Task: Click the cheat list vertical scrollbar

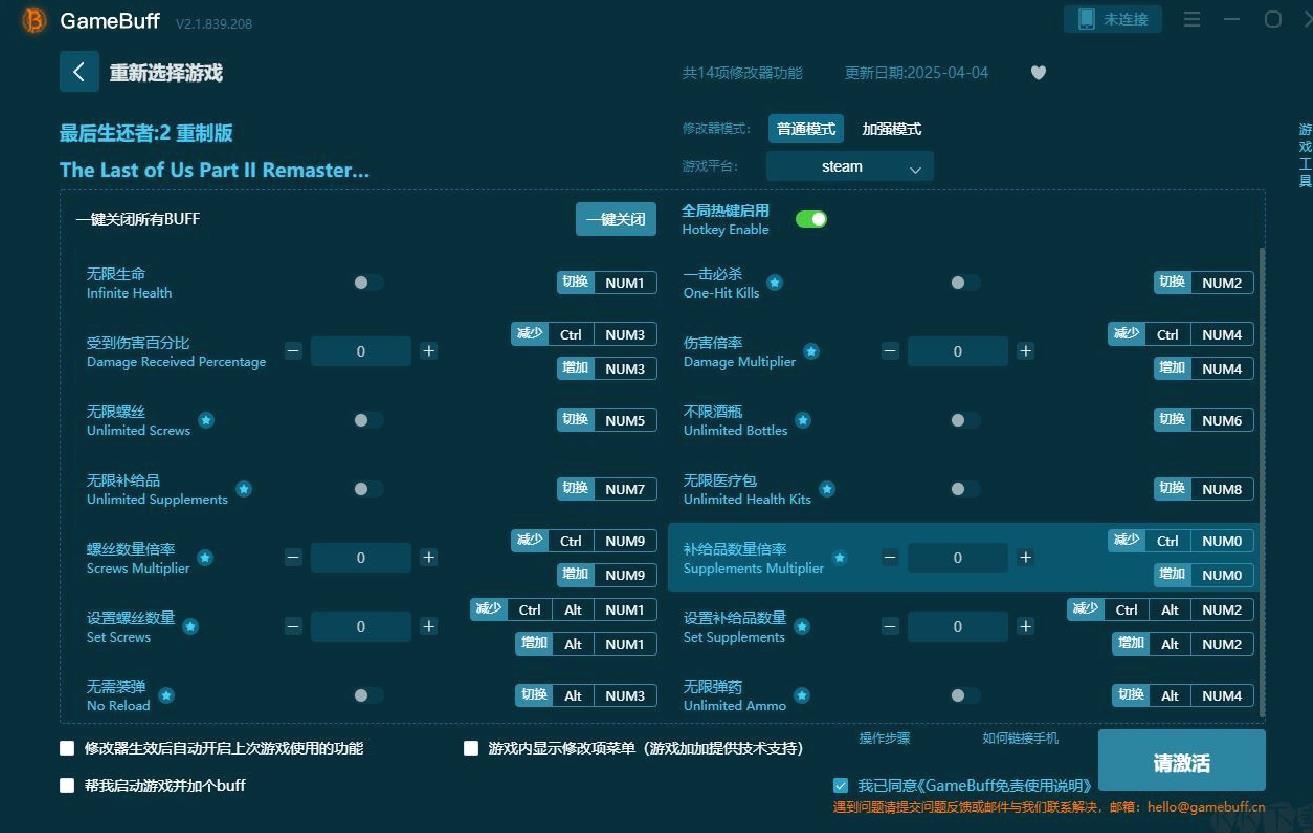Action: [1262, 480]
